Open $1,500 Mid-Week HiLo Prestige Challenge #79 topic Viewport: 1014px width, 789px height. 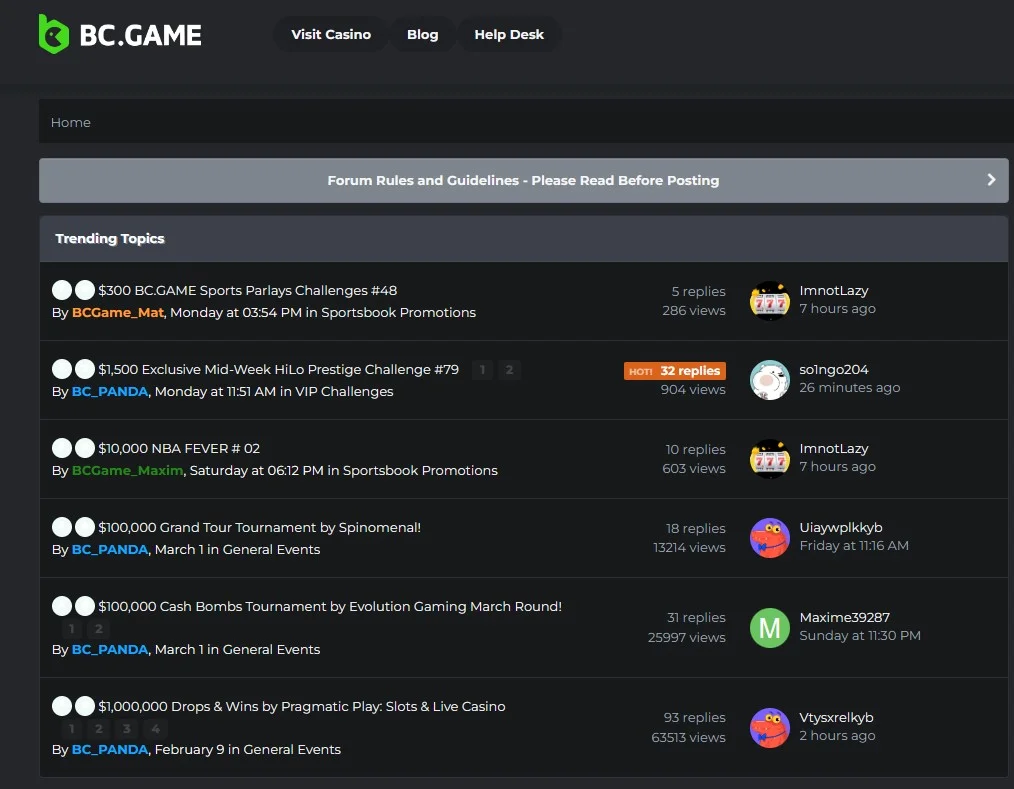point(278,369)
